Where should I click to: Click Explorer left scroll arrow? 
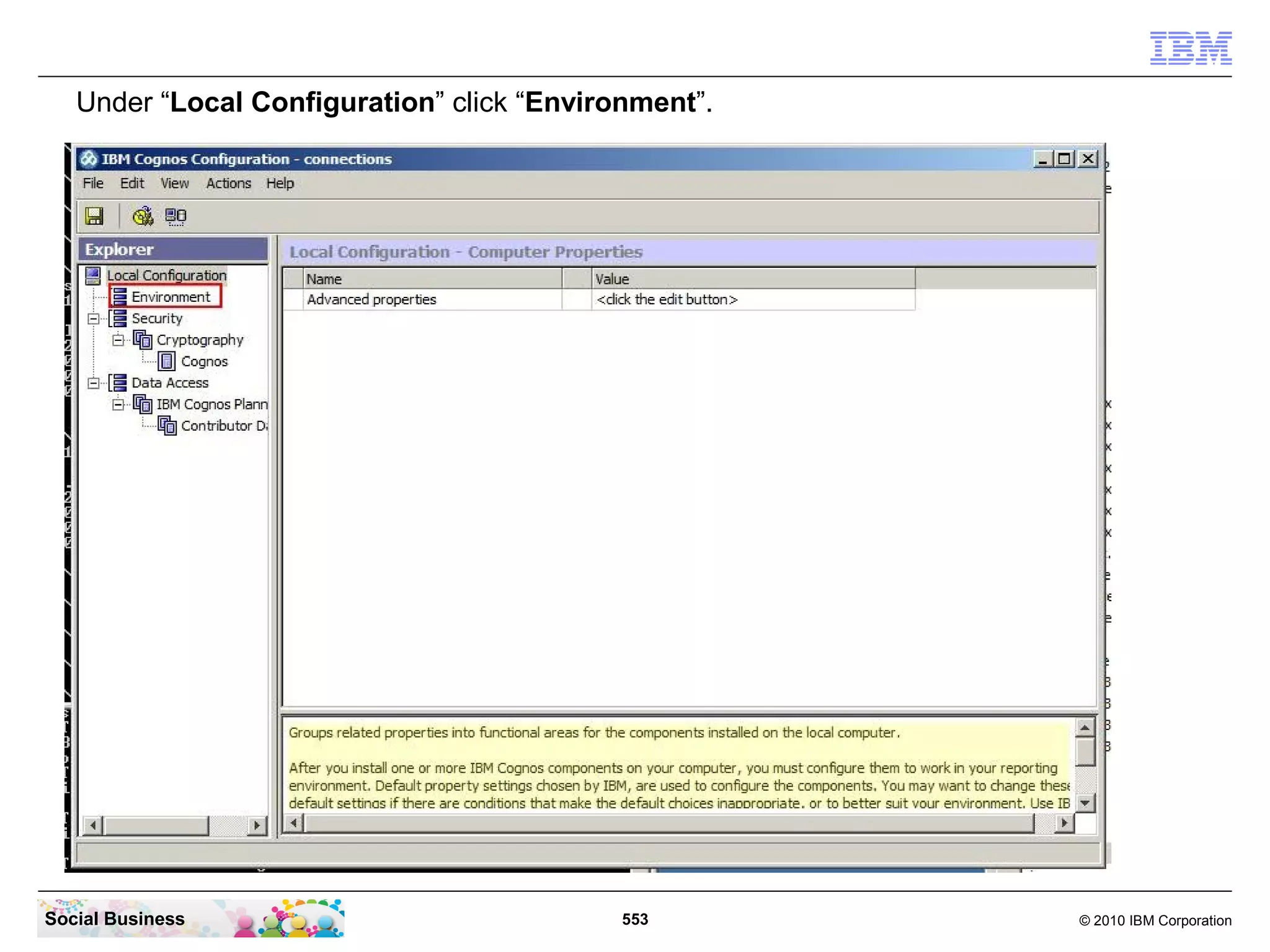point(93,826)
